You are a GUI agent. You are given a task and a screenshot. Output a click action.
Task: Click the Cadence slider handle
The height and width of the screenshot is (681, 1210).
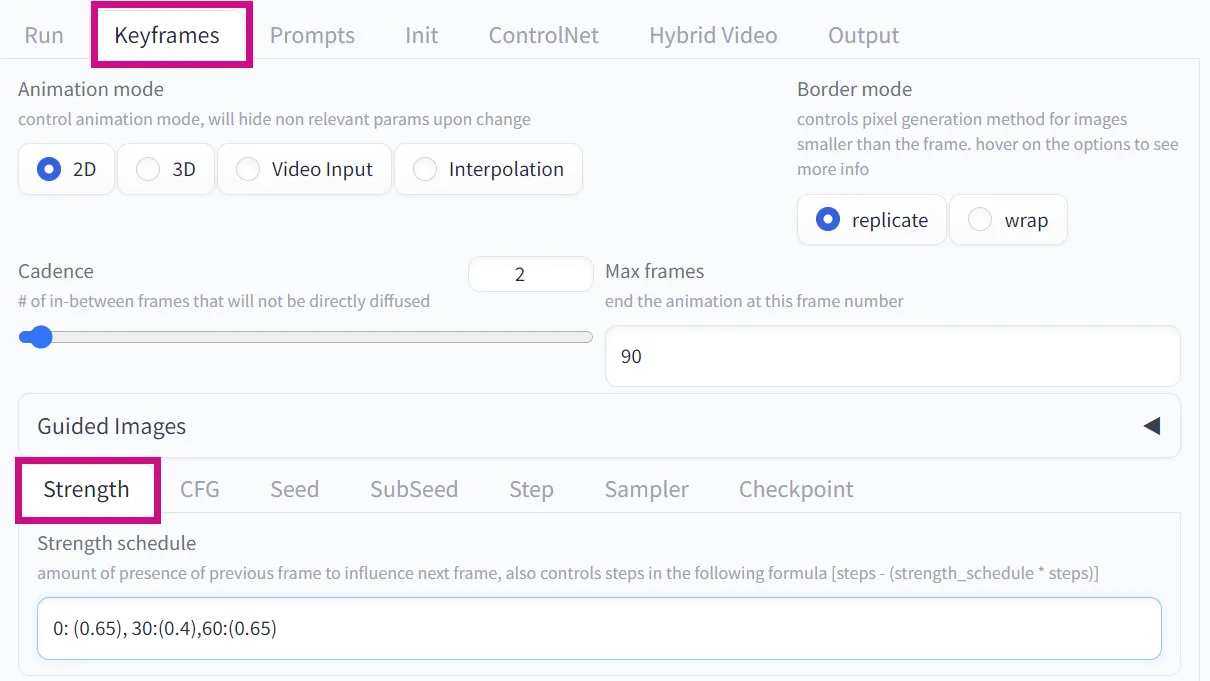[x=40, y=337]
